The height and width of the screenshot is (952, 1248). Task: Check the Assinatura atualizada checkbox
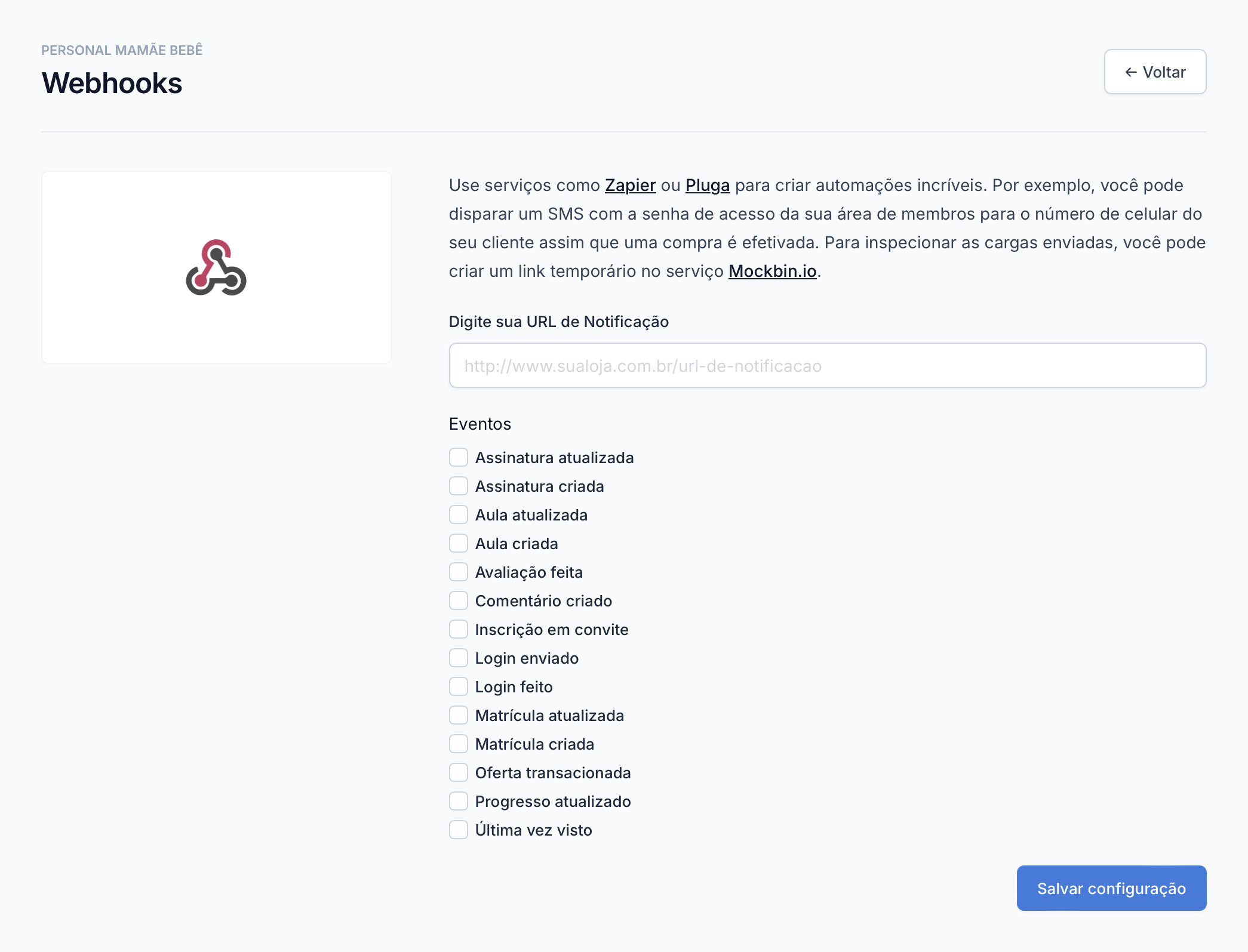coord(459,458)
